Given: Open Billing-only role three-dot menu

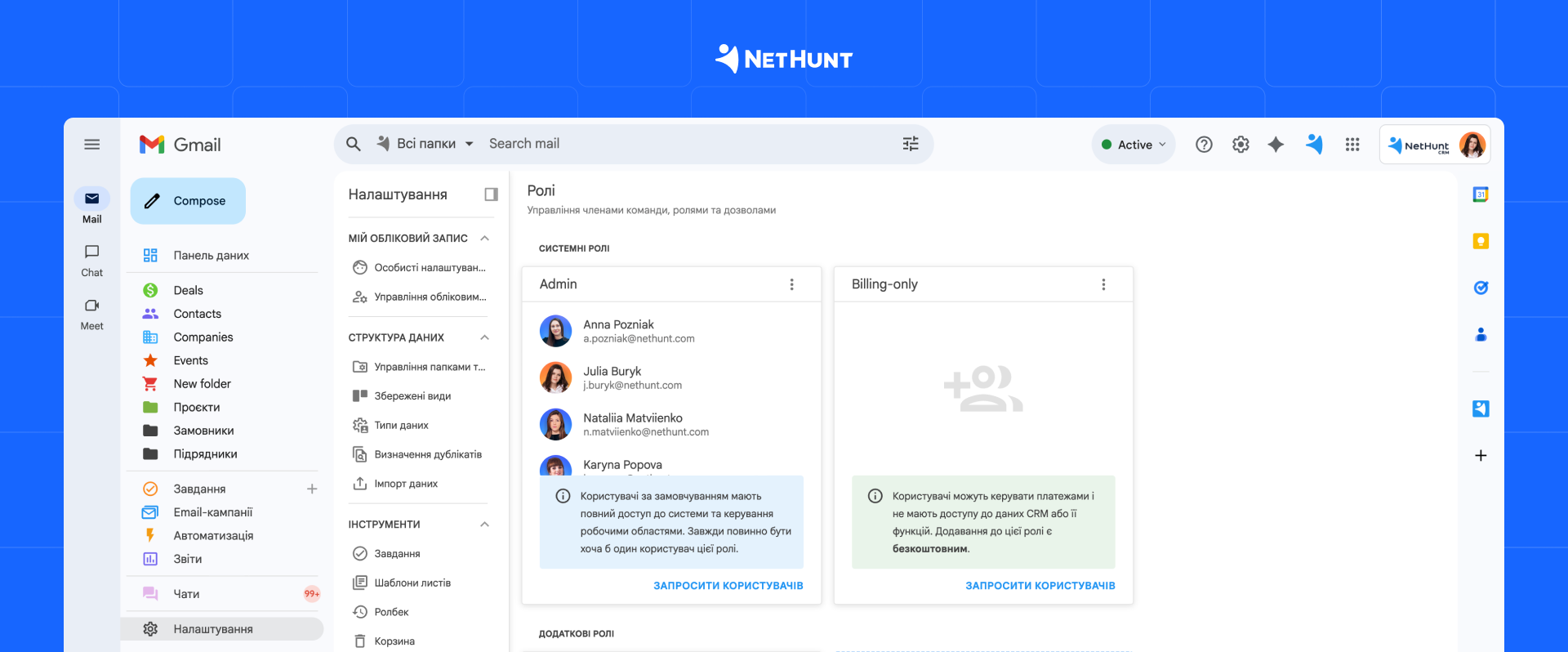Looking at the screenshot, I should (1103, 284).
